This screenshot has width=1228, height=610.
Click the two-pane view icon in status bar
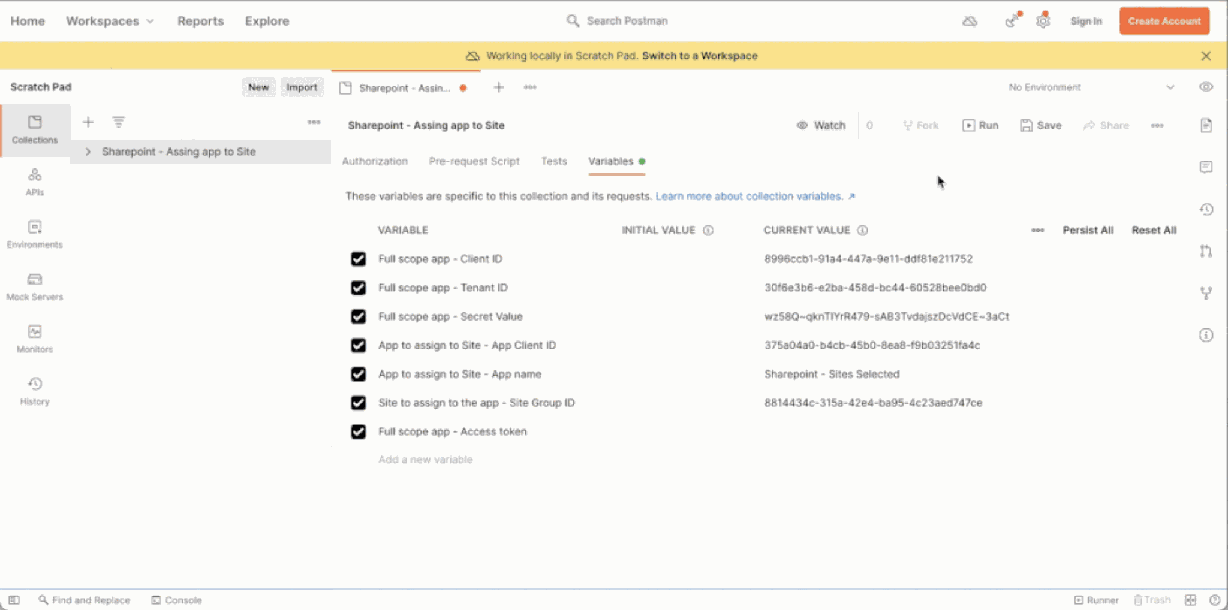1192,600
